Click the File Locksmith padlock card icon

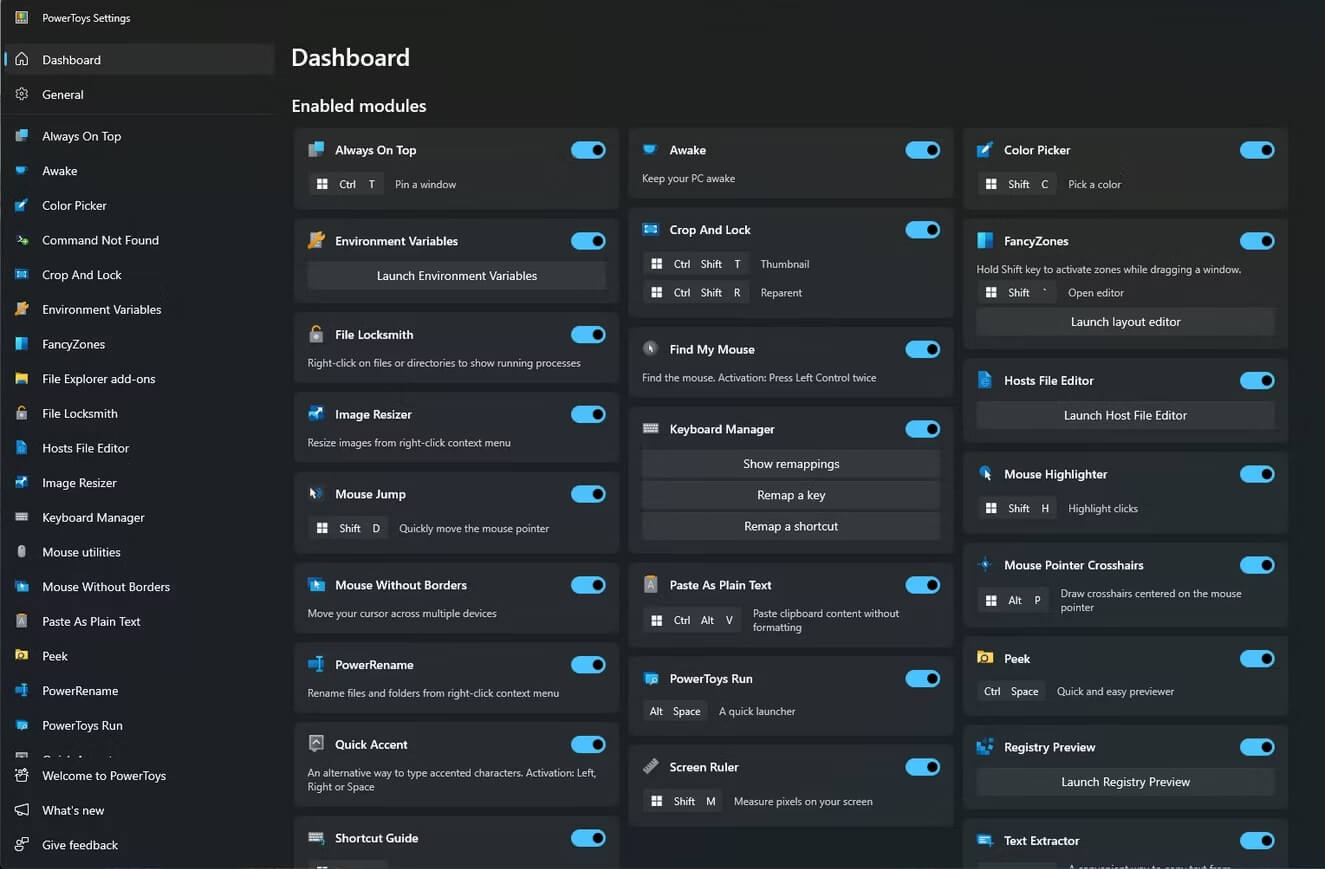316,335
